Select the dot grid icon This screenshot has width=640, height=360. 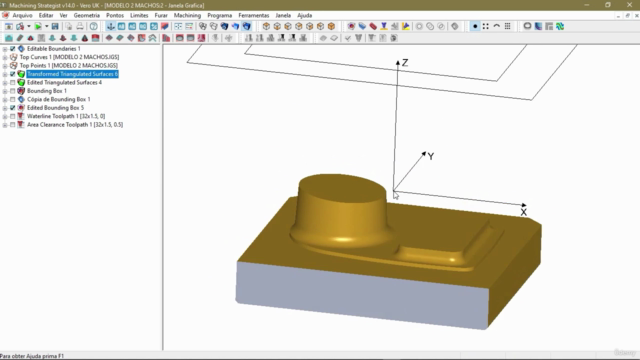point(507,27)
